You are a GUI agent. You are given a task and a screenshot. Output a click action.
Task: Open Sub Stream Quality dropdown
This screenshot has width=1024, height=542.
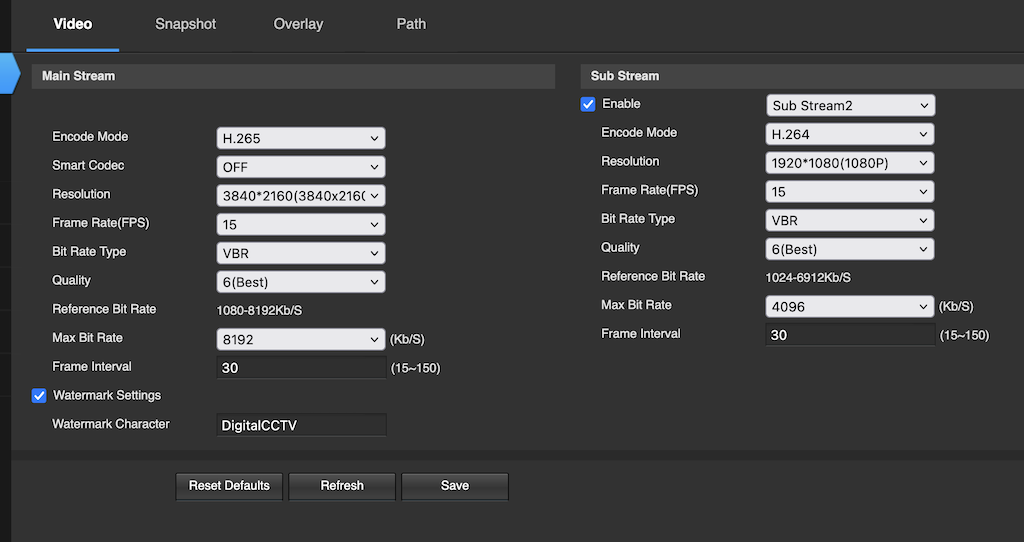click(850, 249)
